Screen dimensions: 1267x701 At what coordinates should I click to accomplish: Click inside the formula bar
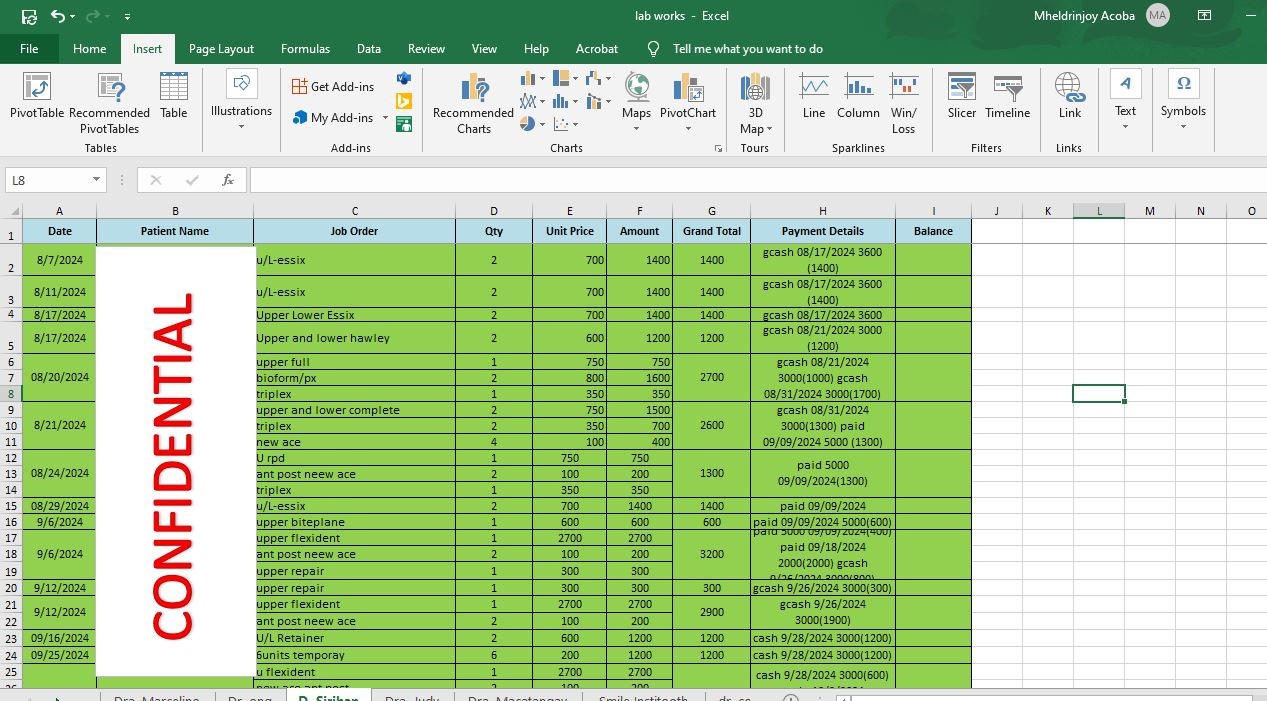(756, 180)
